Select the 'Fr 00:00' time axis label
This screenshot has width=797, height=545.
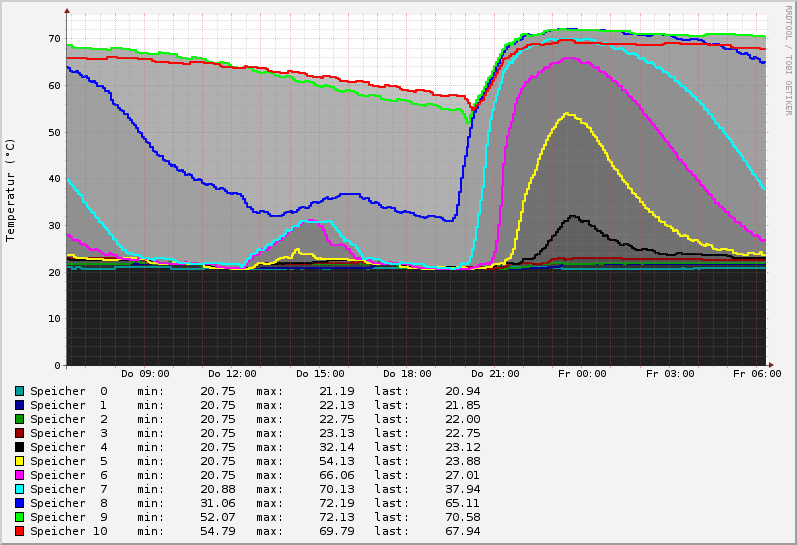[x=582, y=374]
